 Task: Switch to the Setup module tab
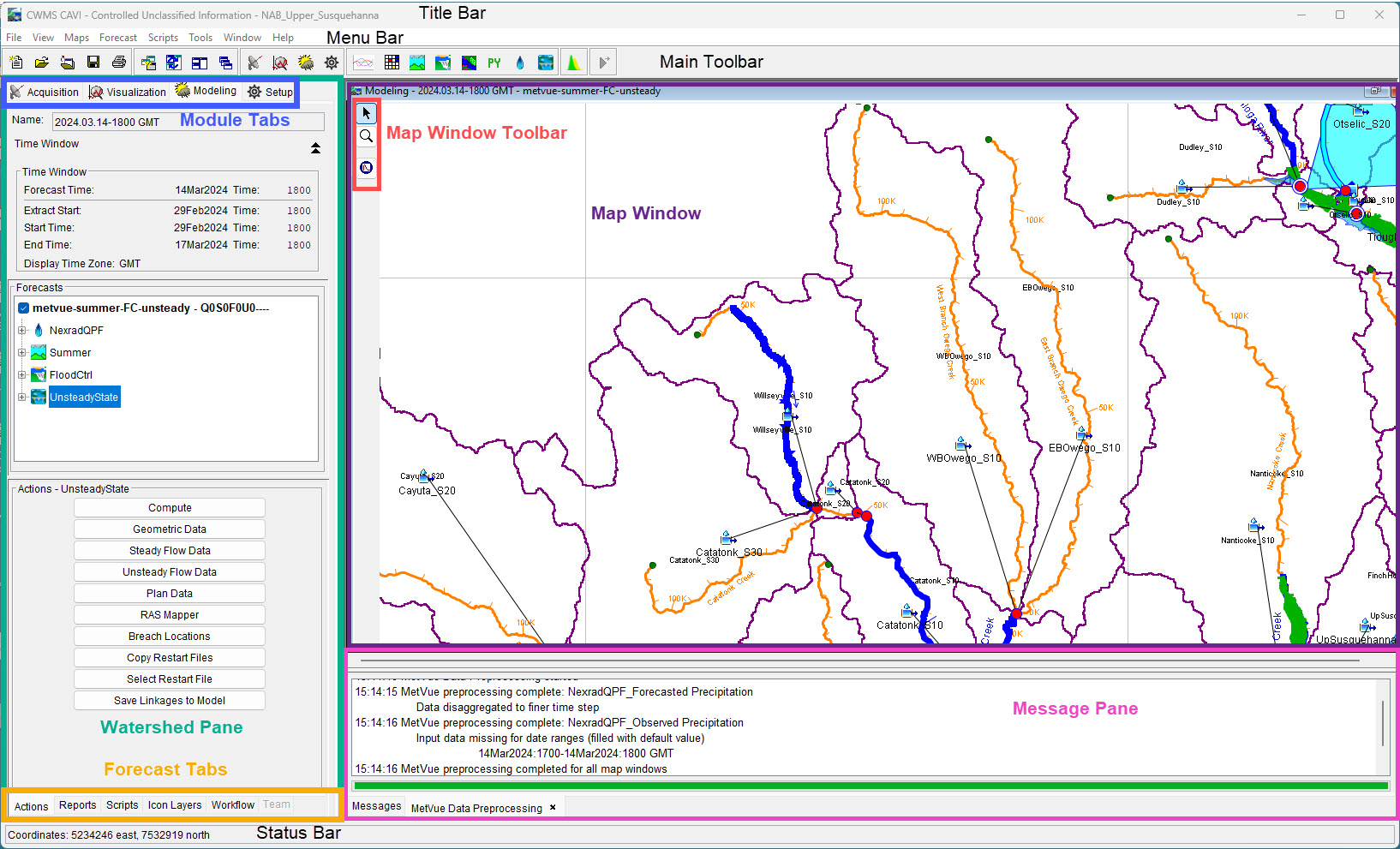[x=270, y=92]
